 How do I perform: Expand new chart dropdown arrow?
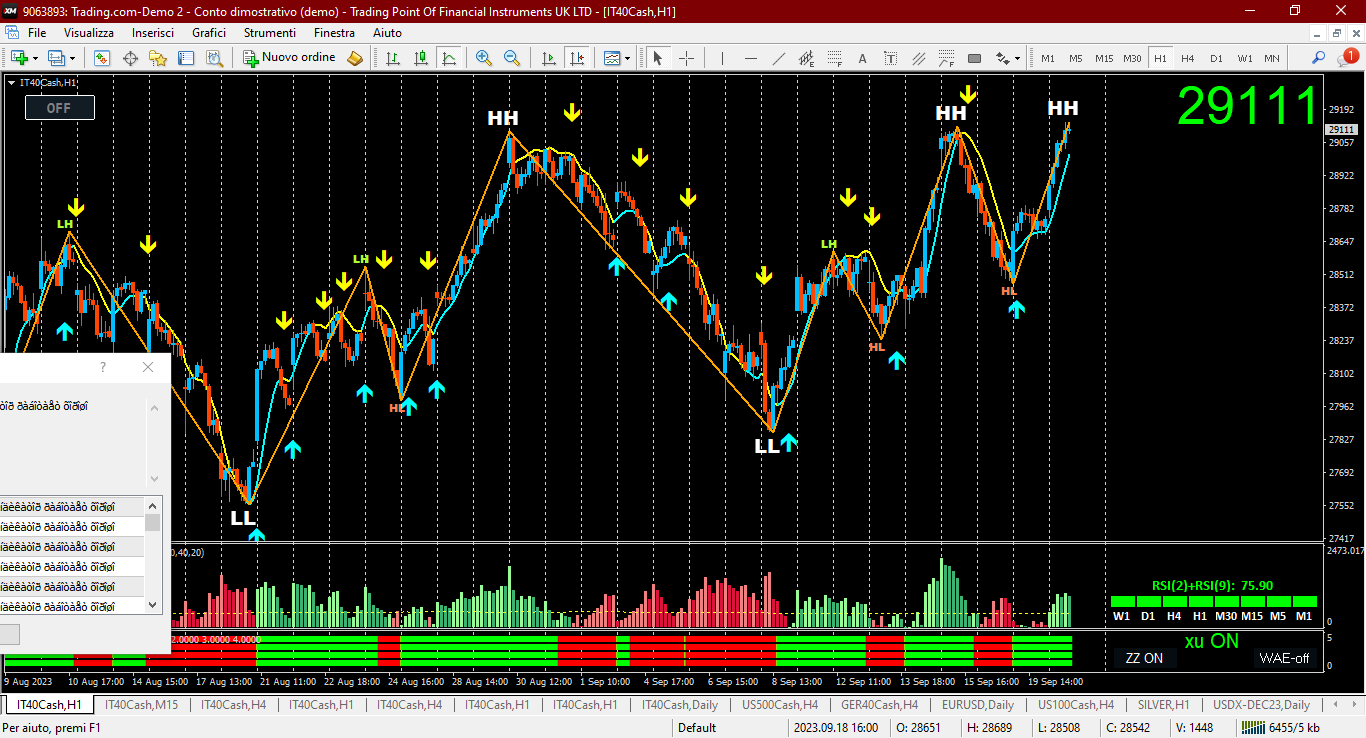[35, 58]
